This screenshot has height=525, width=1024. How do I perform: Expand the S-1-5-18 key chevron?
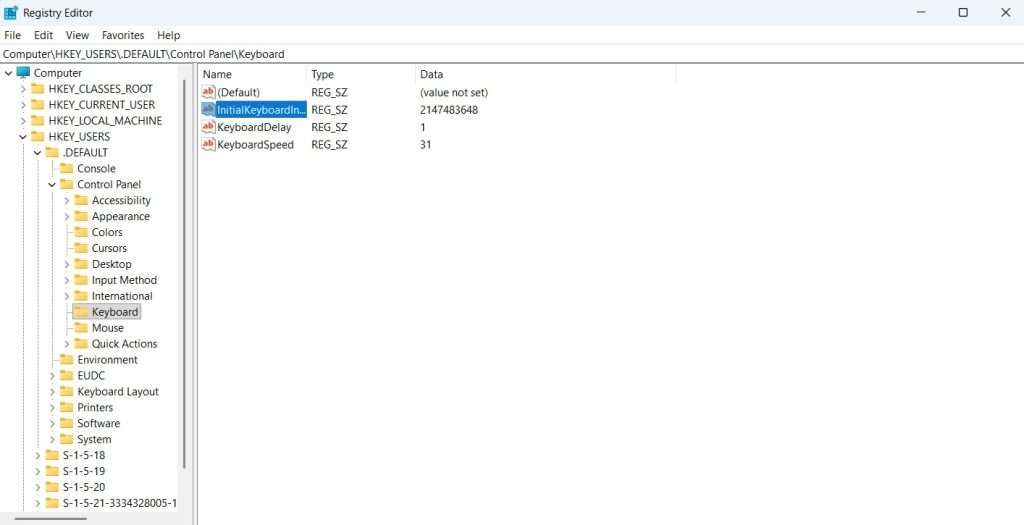(x=37, y=456)
